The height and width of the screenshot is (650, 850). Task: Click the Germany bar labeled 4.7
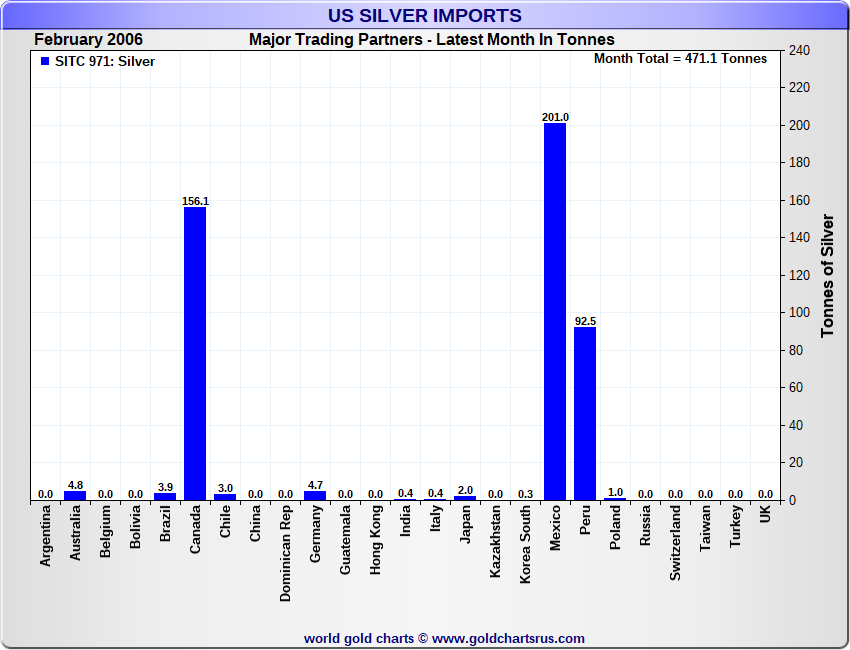pyautogui.click(x=315, y=495)
